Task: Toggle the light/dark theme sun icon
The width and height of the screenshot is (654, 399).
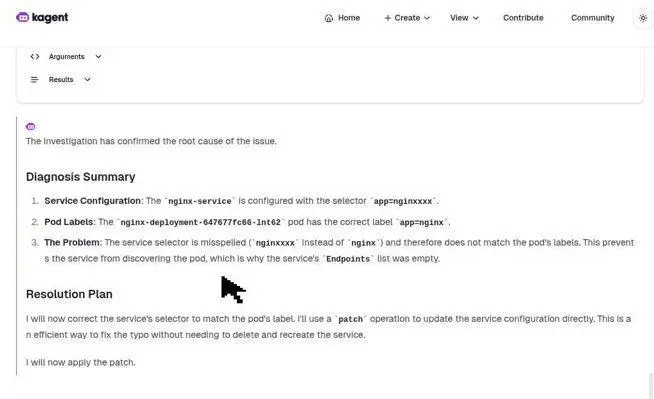Action: click(643, 18)
